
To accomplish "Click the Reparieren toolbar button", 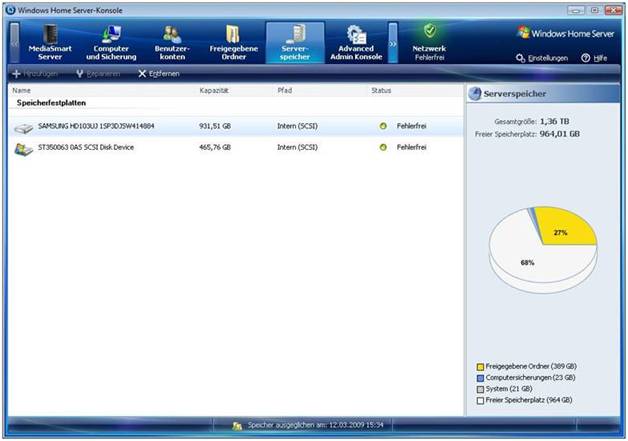I will [x=98, y=74].
